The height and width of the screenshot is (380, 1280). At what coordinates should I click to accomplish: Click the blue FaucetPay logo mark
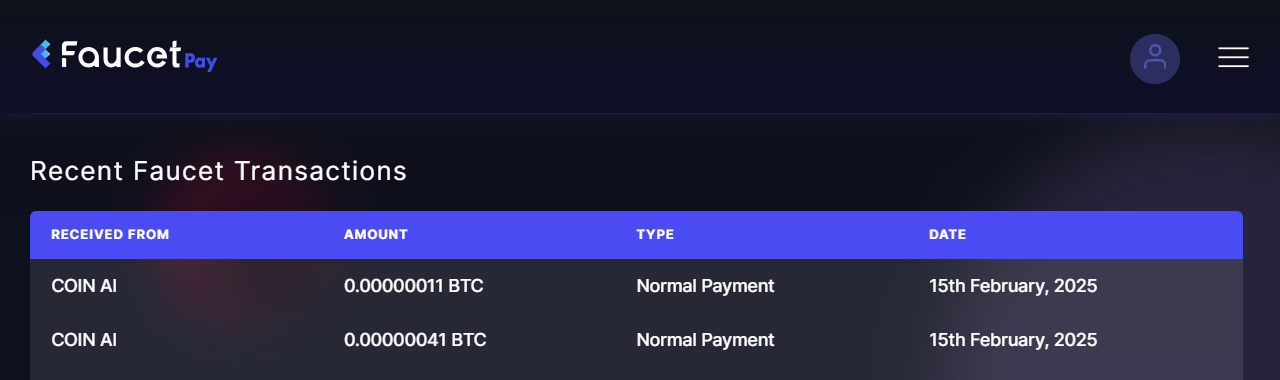pos(42,54)
